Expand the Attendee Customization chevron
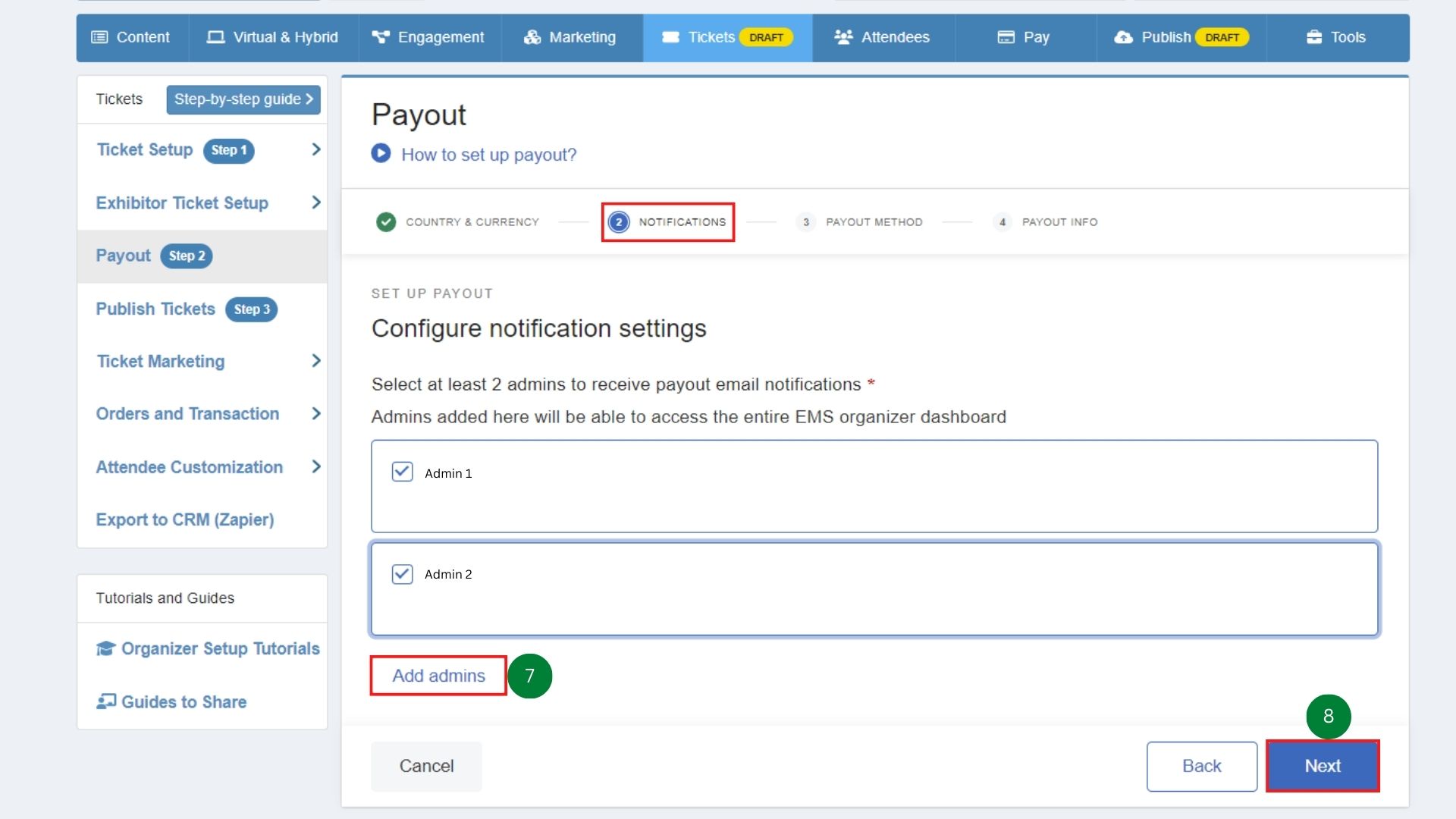The width and height of the screenshot is (1456, 819). pos(316,466)
